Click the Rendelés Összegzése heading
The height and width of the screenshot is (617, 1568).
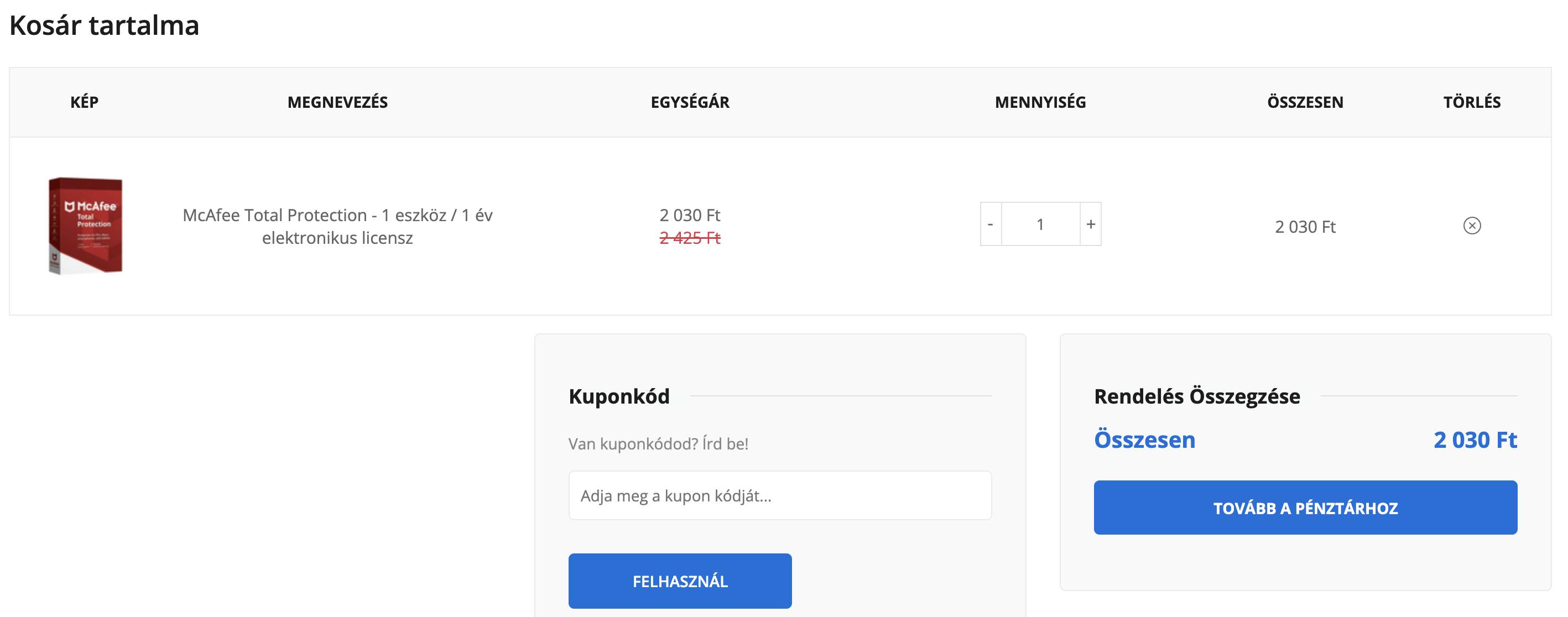[x=1197, y=396]
